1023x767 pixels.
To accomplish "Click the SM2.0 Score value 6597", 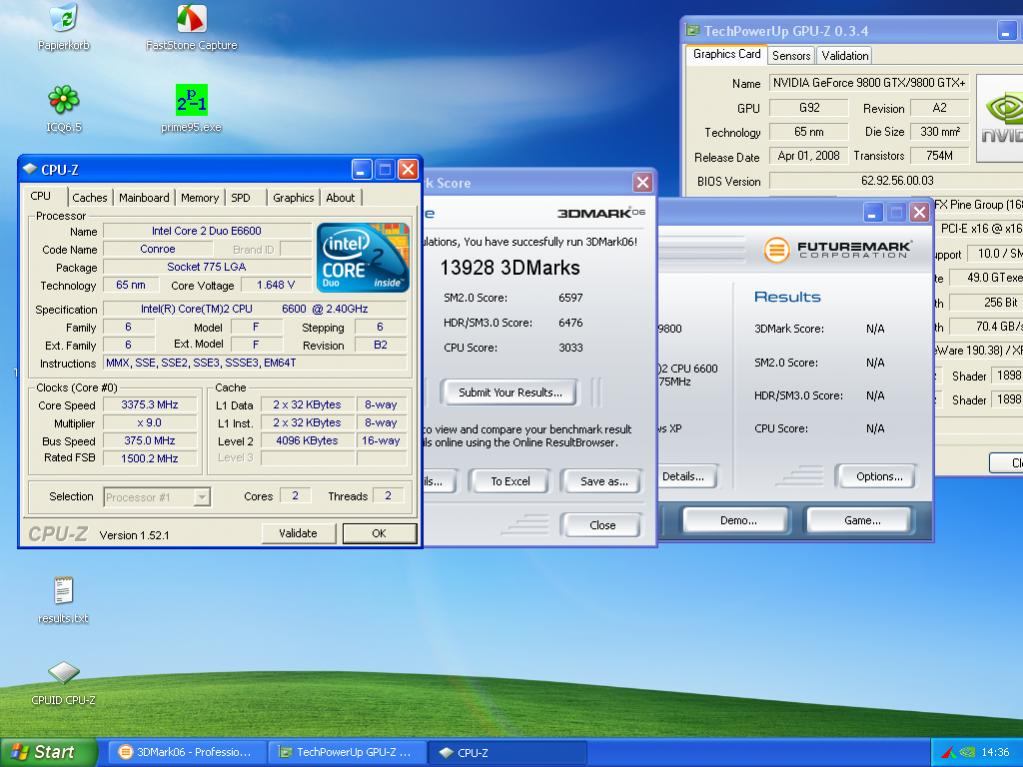I will coord(570,297).
